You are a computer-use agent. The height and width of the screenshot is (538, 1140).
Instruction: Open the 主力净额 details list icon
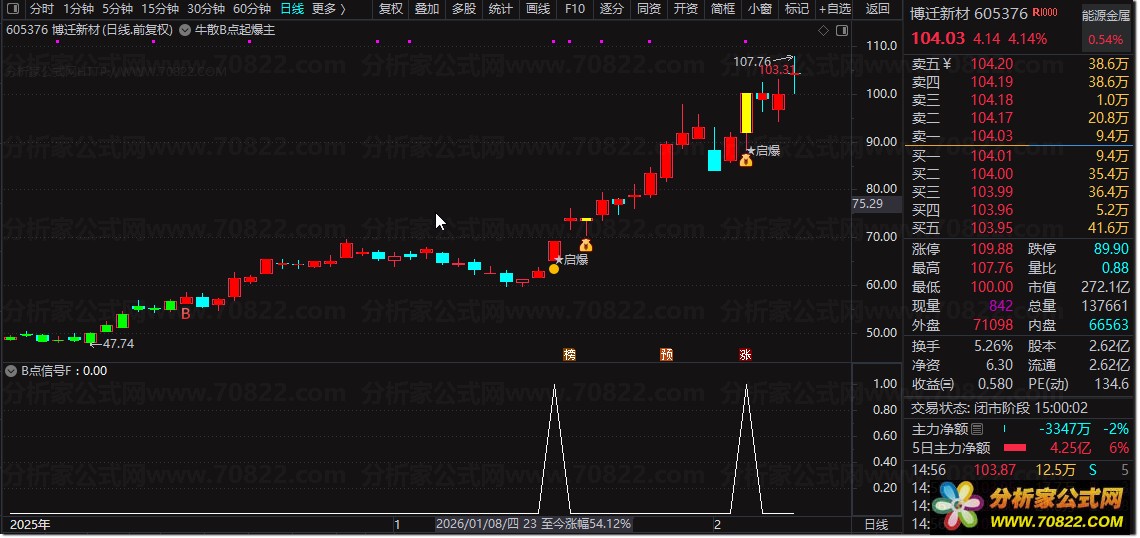tap(977, 429)
